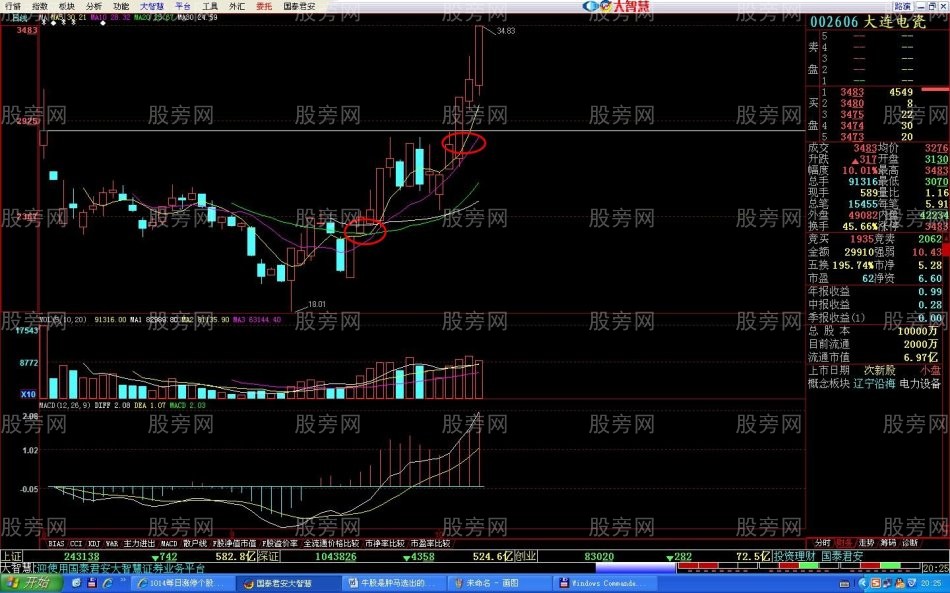Select the F股净值市值 indicator tab
The image size is (950, 593).
click(234, 543)
